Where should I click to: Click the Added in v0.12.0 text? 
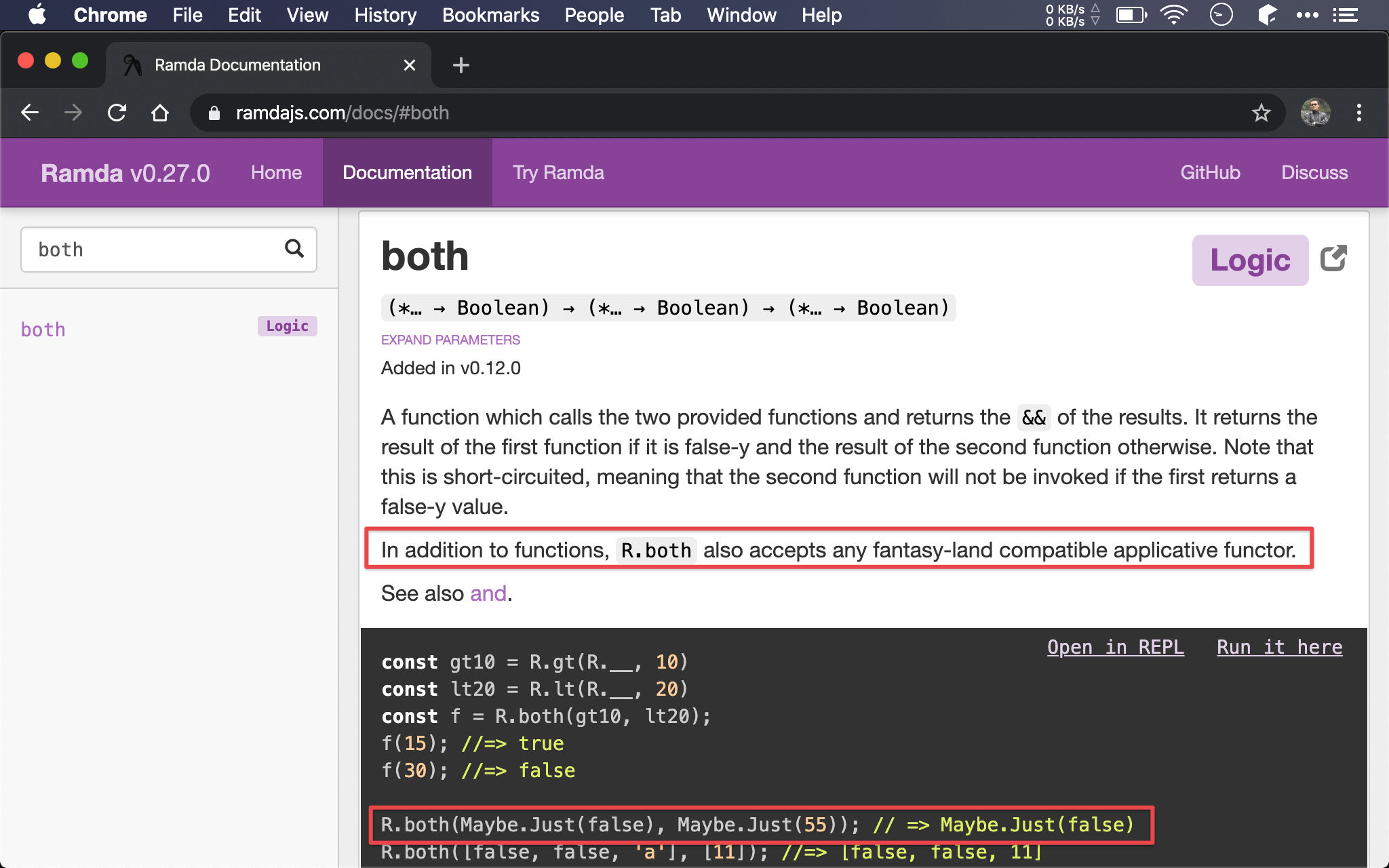pos(450,368)
